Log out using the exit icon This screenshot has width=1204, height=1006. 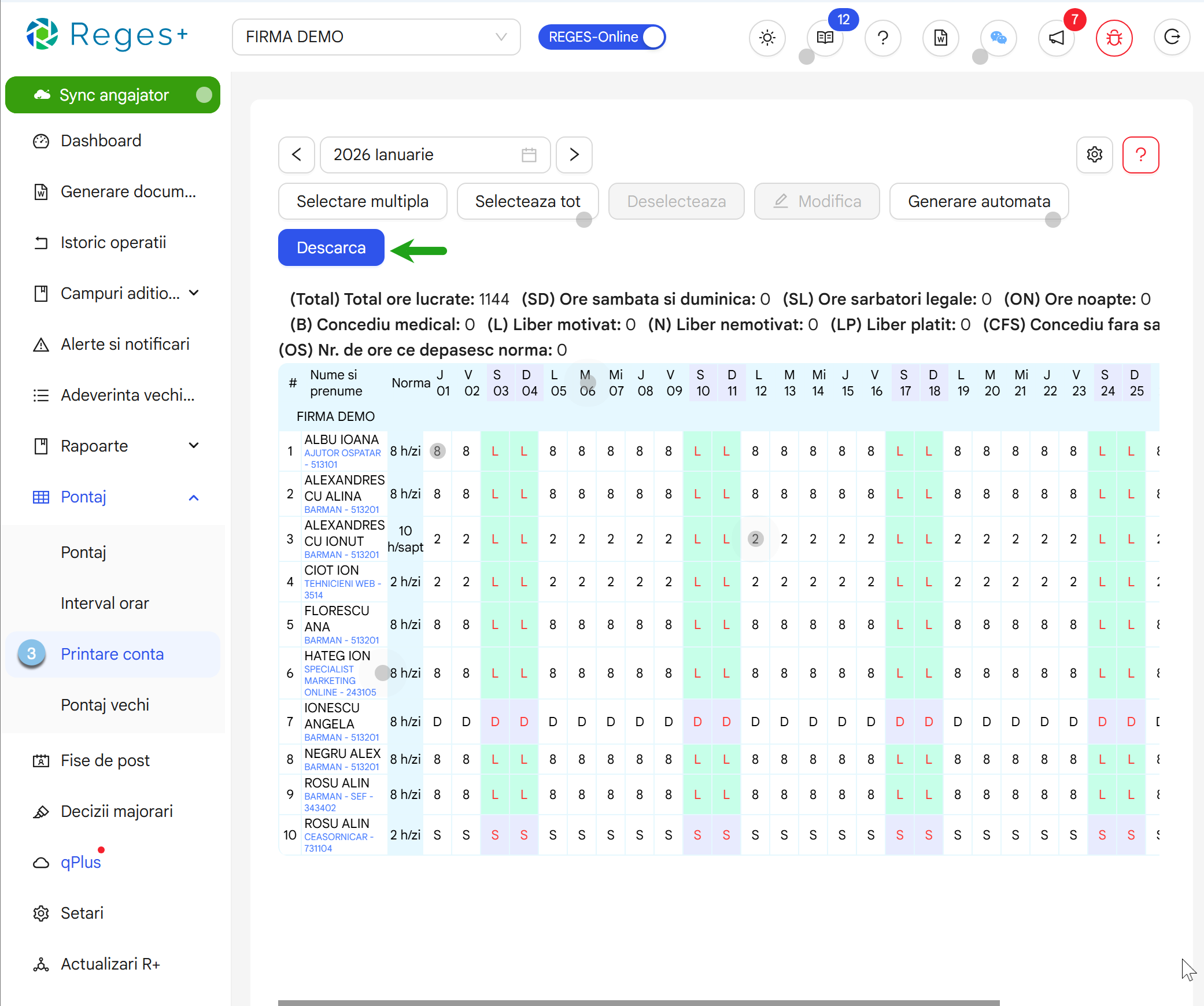(x=1172, y=38)
